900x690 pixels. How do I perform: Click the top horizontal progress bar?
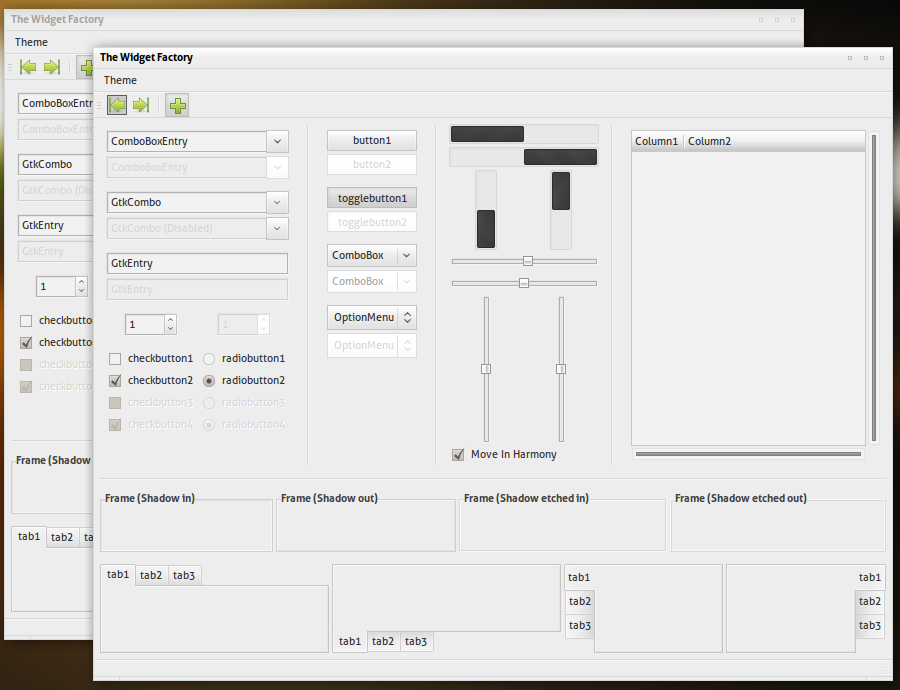524,134
